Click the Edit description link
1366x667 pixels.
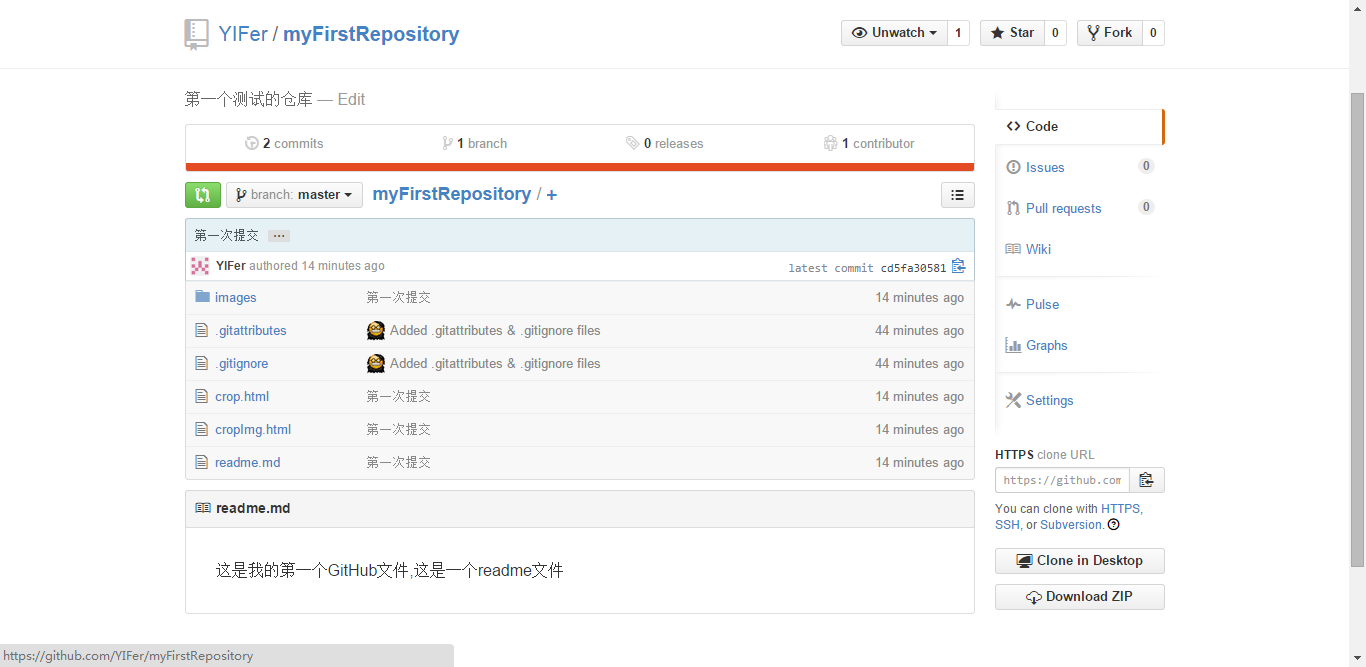(x=351, y=99)
